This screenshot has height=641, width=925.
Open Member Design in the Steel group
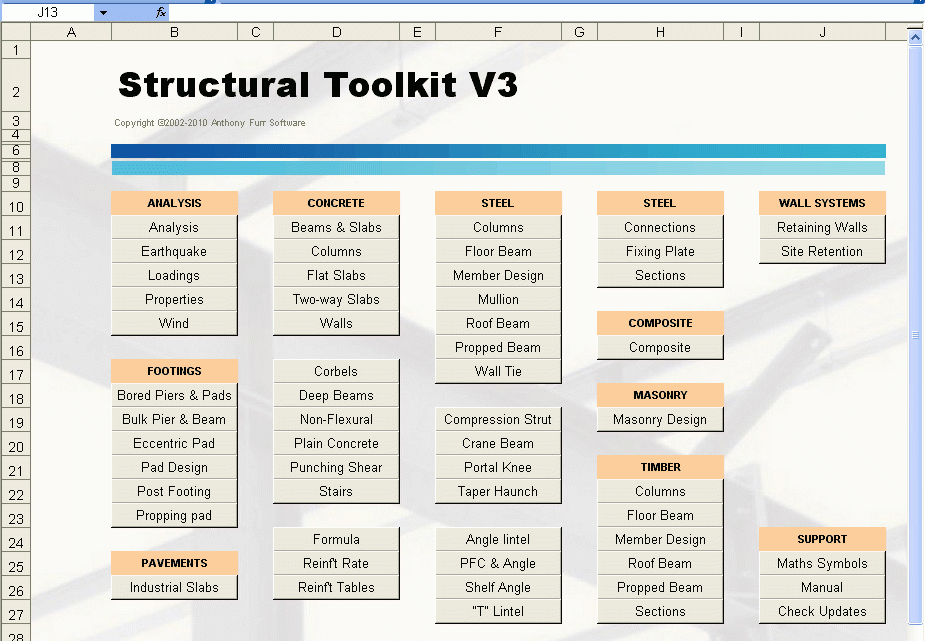498,275
